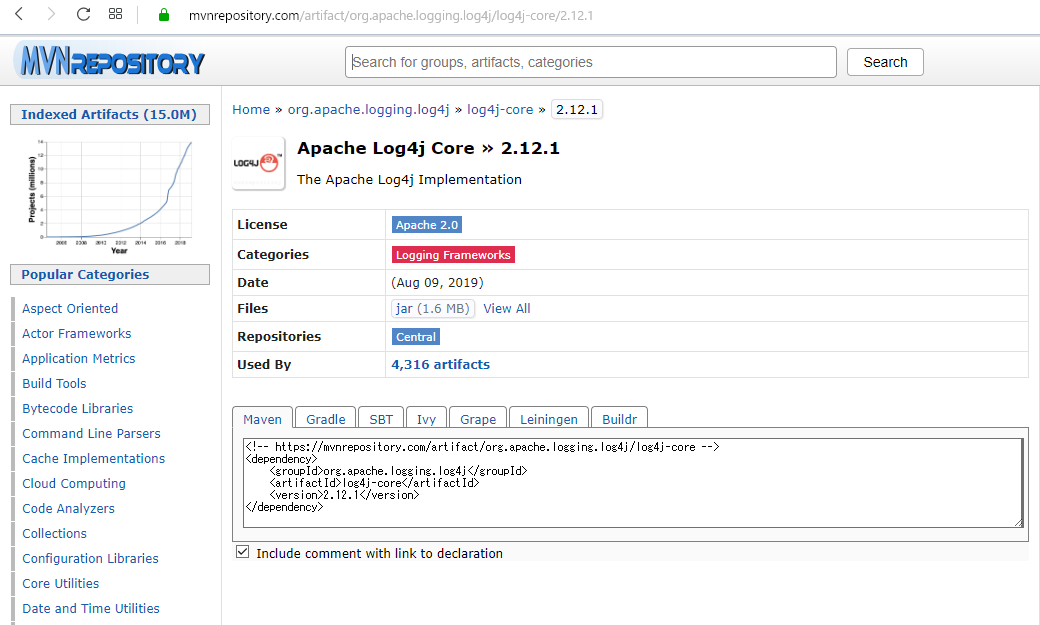1040x625 pixels.
Task: Open the Ivy tab
Action: [x=426, y=419]
